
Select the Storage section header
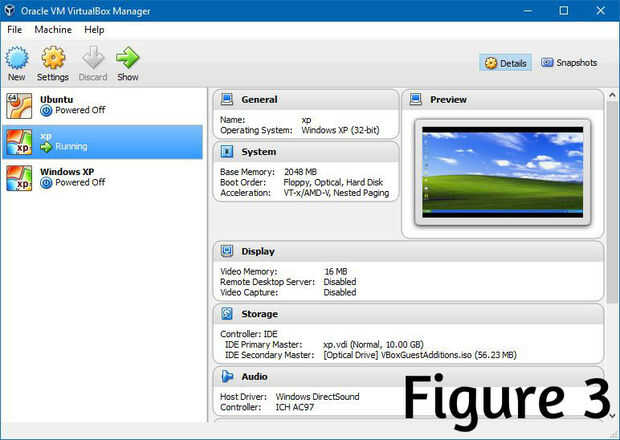pyautogui.click(x=409, y=314)
